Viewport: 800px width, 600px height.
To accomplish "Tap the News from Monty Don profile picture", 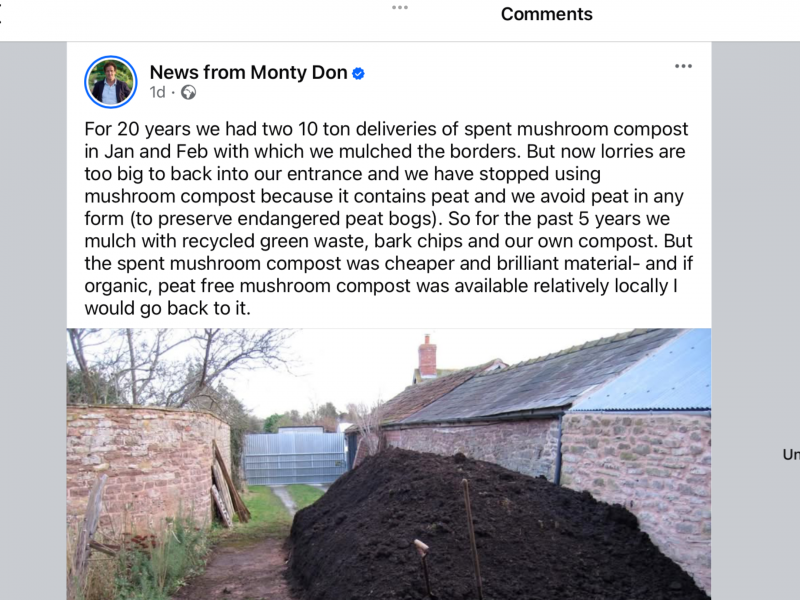I will click(111, 82).
